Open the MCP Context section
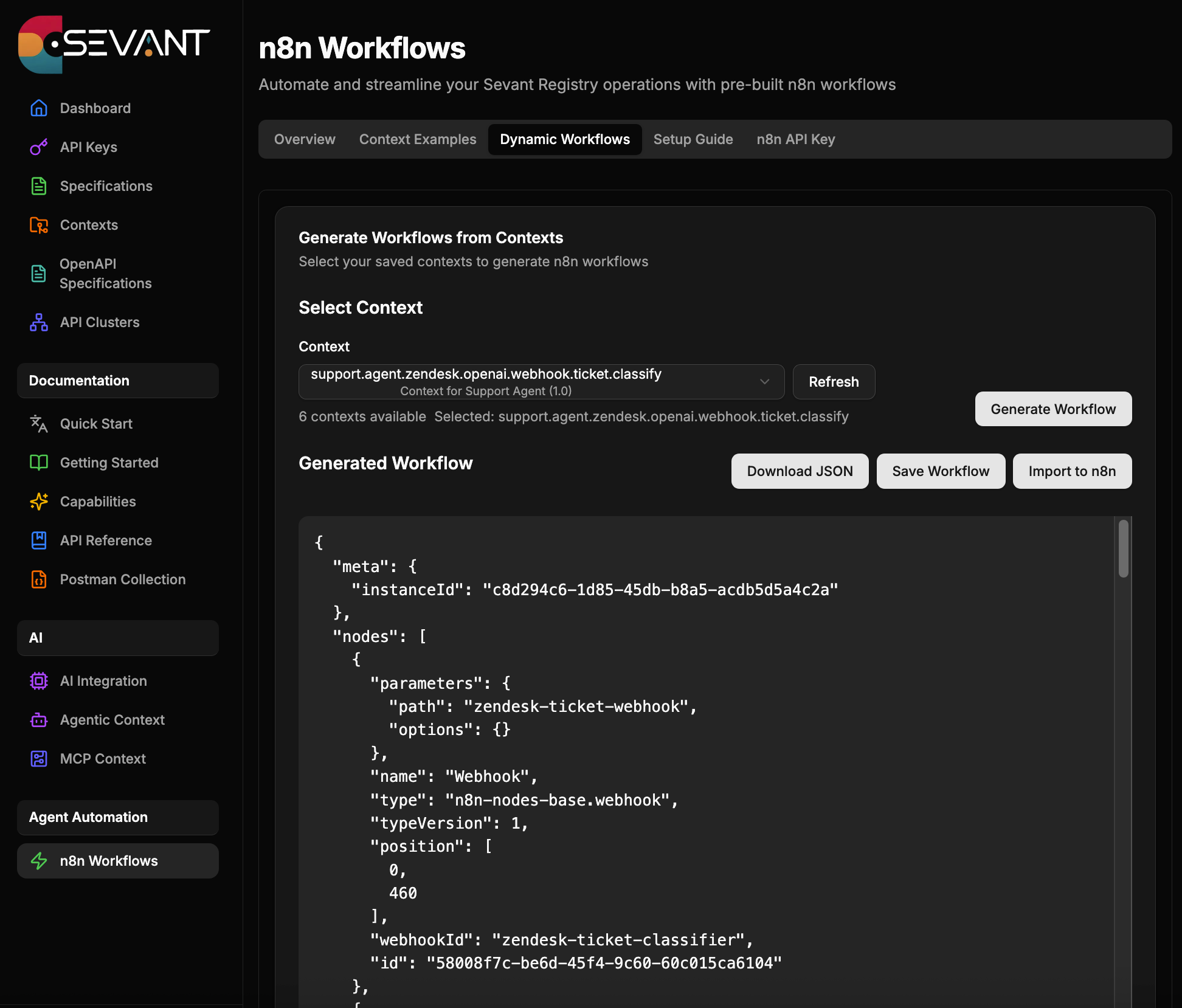Image resolution: width=1182 pixels, height=1008 pixels. click(x=102, y=758)
